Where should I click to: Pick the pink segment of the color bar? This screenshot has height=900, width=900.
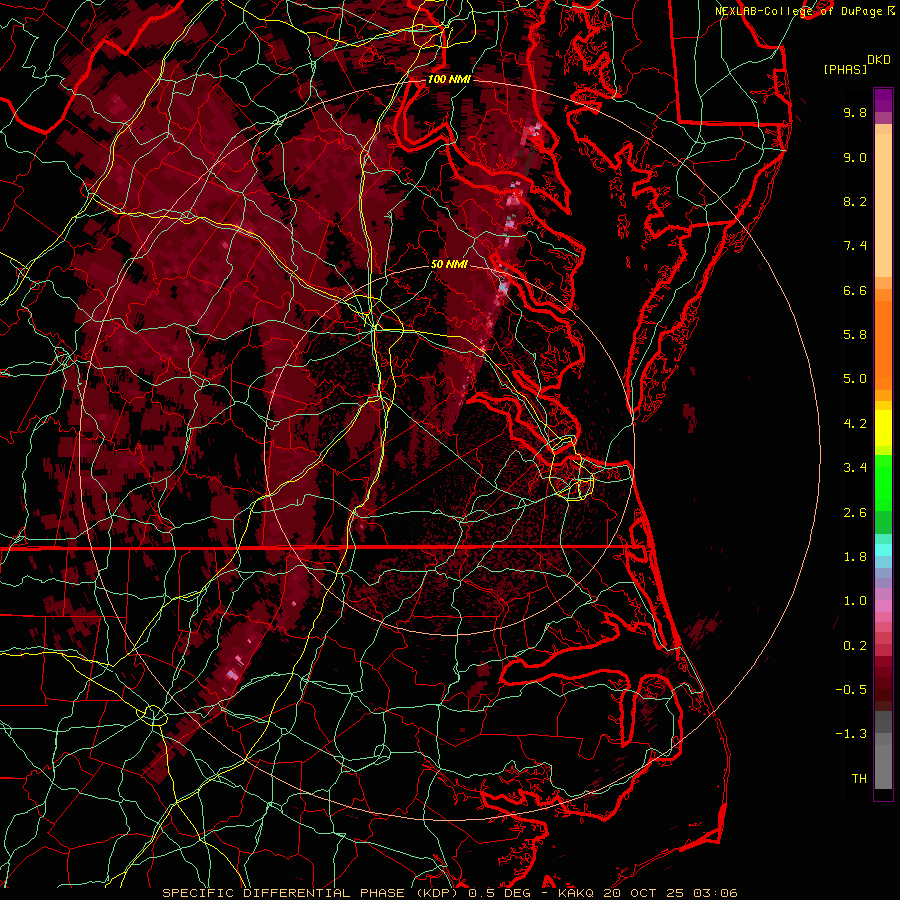click(x=883, y=606)
